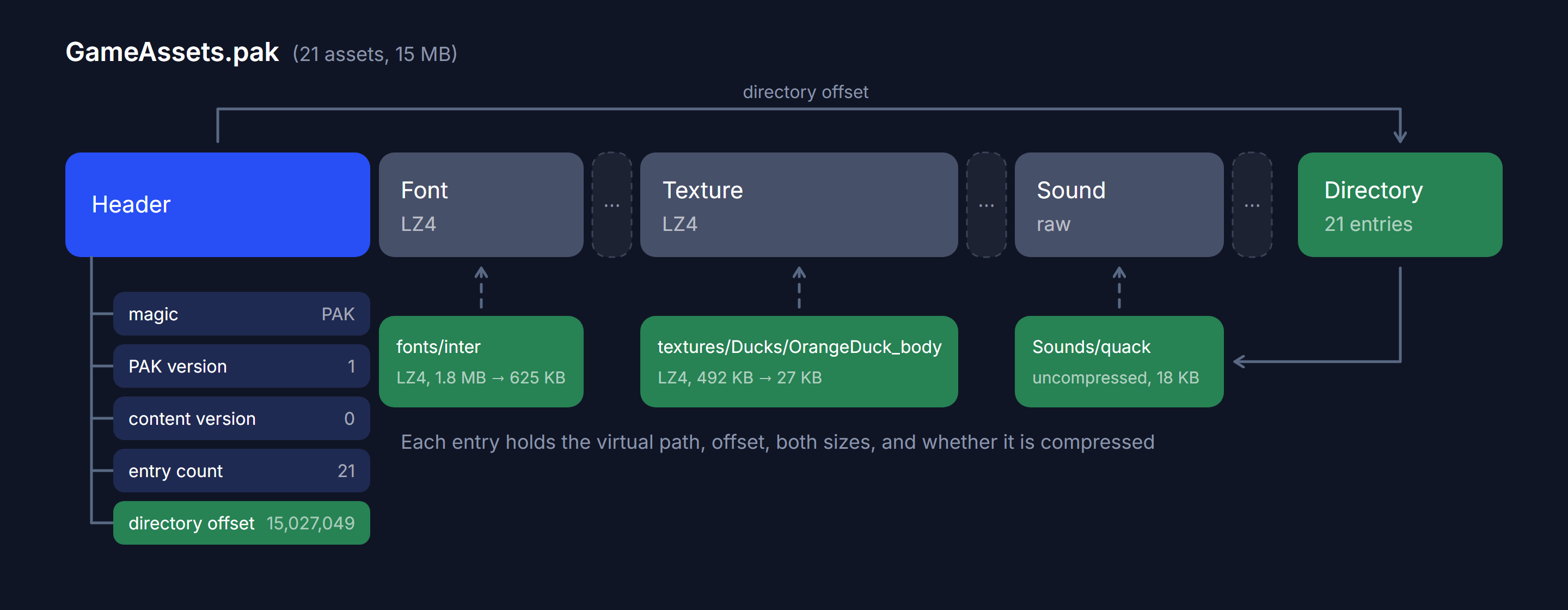Click the GameAssets.pak title

coord(172,52)
